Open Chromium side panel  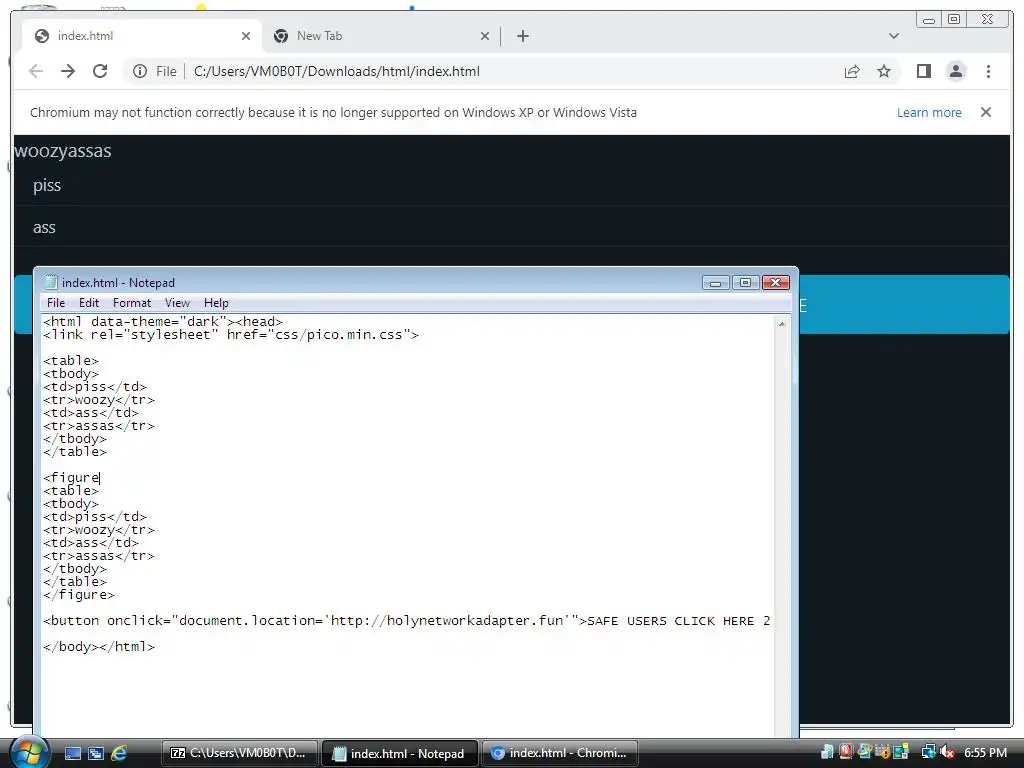point(923,71)
